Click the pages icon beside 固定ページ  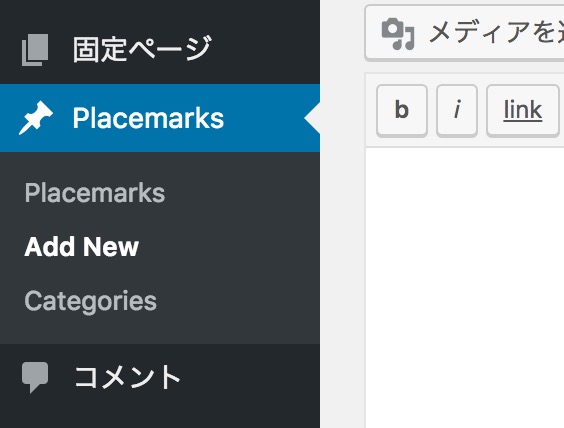tap(35, 50)
